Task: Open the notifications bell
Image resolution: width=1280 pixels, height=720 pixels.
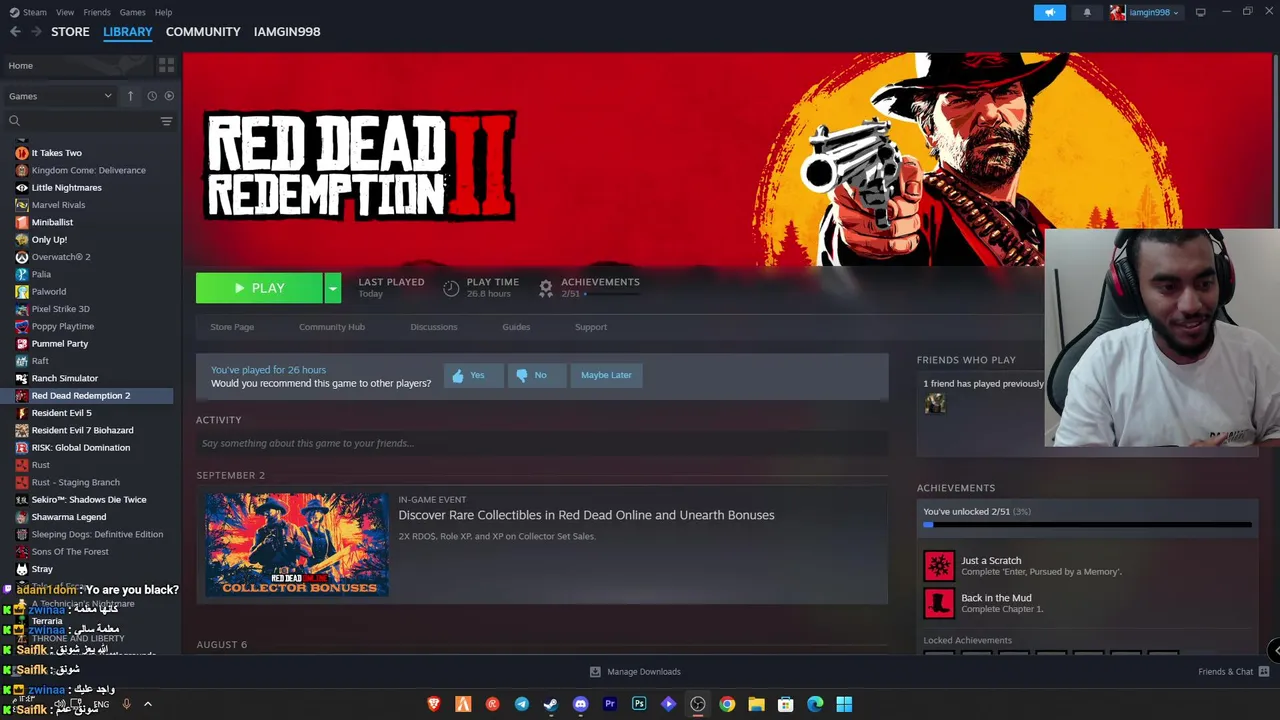Action: pyautogui.click(x=1087, y=12)
